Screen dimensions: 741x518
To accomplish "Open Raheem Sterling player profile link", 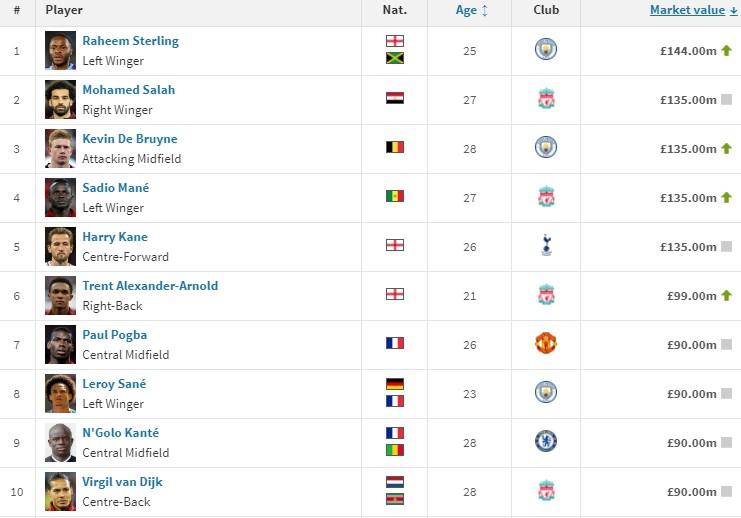I will click(x=130, y=41).
